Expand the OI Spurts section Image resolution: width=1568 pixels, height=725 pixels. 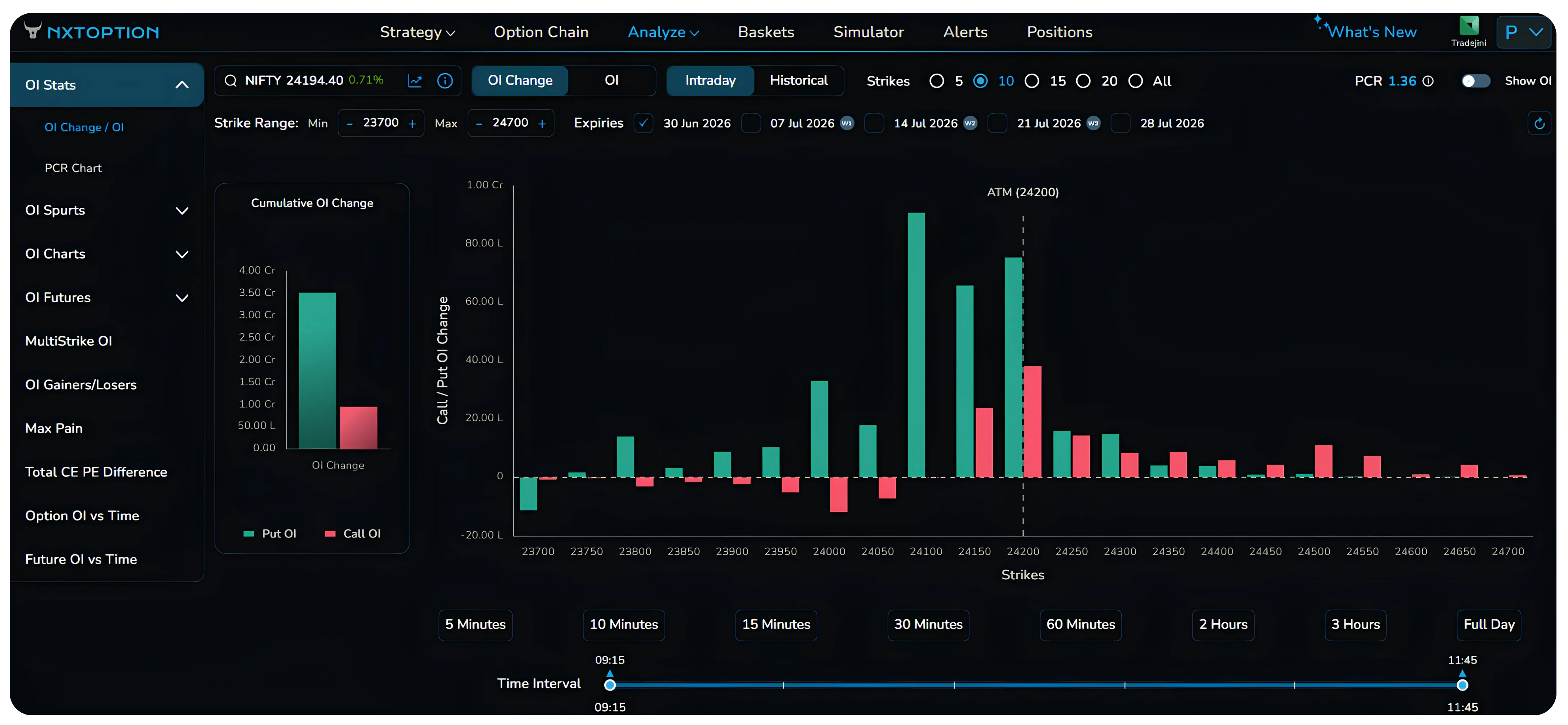pos(182,211)
